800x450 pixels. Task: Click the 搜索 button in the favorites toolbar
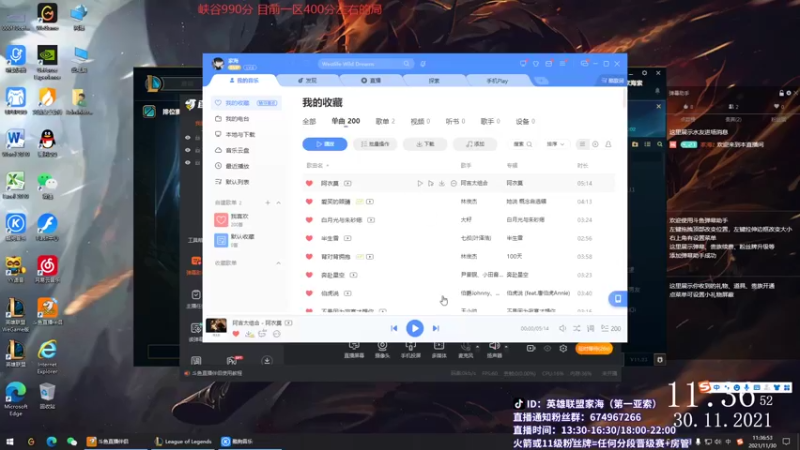[x=522, y=144]
